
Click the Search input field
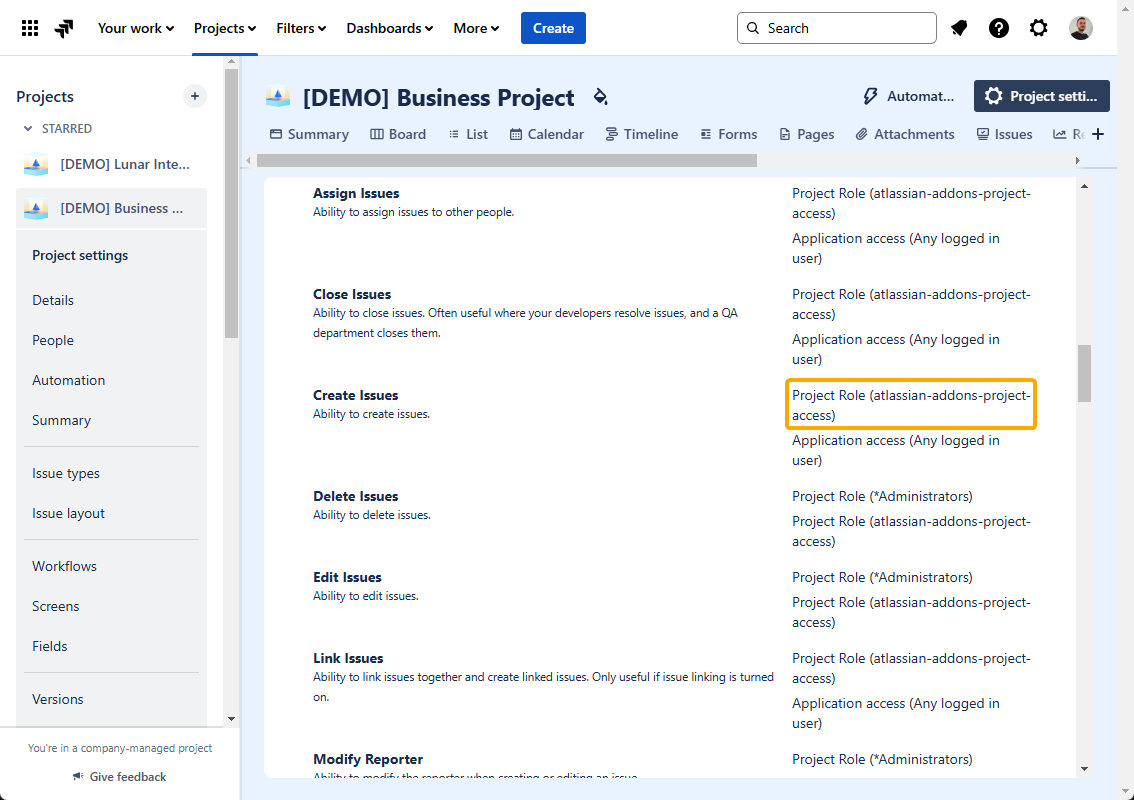click(x=836, y=27)
